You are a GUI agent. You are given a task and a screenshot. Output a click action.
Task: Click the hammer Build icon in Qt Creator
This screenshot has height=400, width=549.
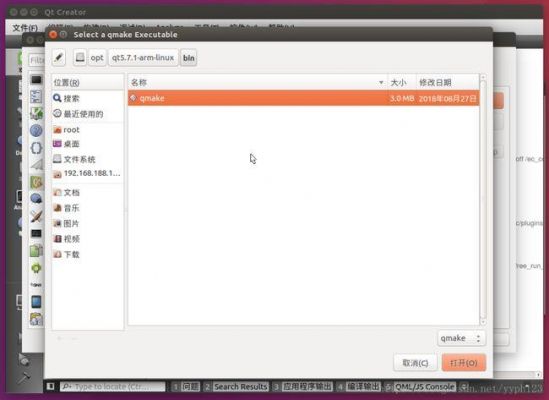click(x=24, y=378)
